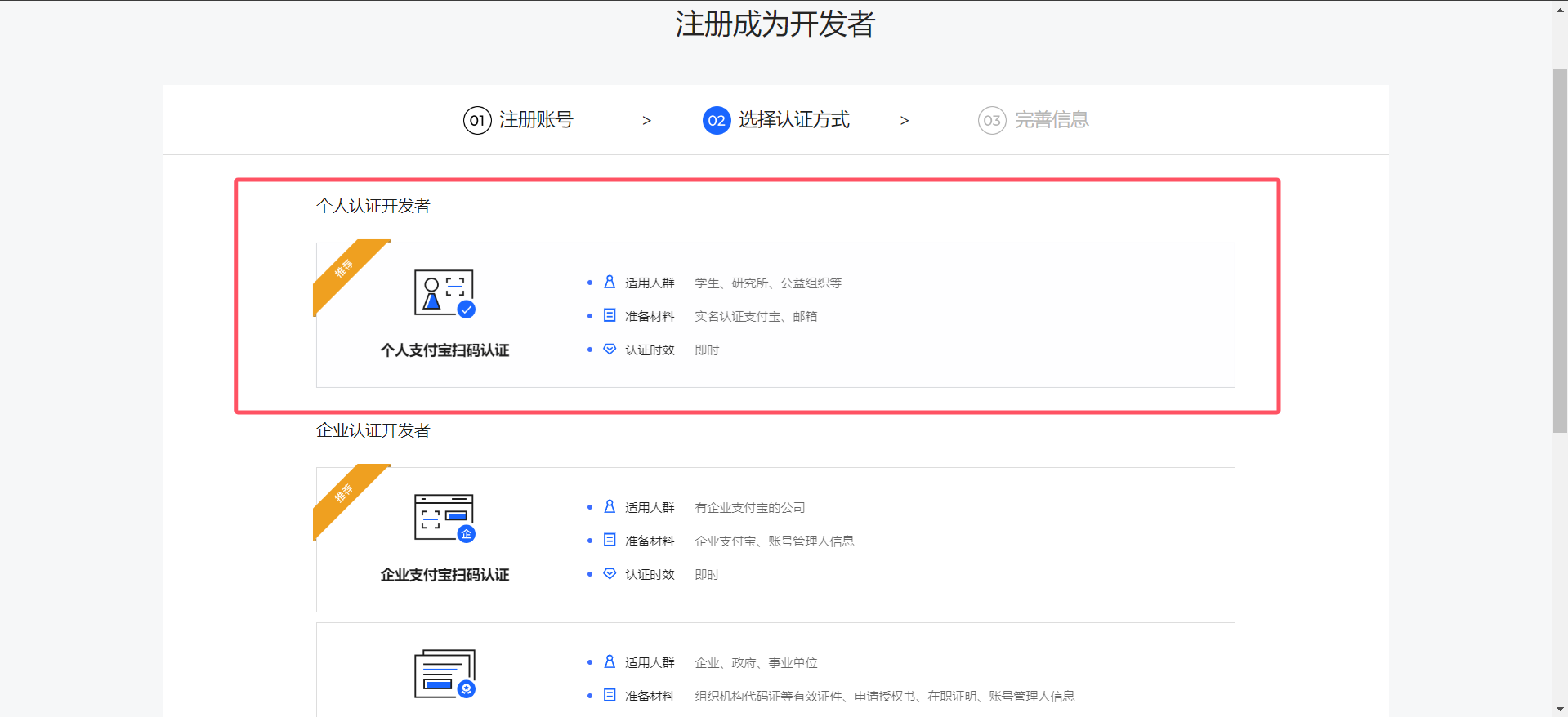
Task: Click the scrollbar down arrow
Action: coord(1560,710)
